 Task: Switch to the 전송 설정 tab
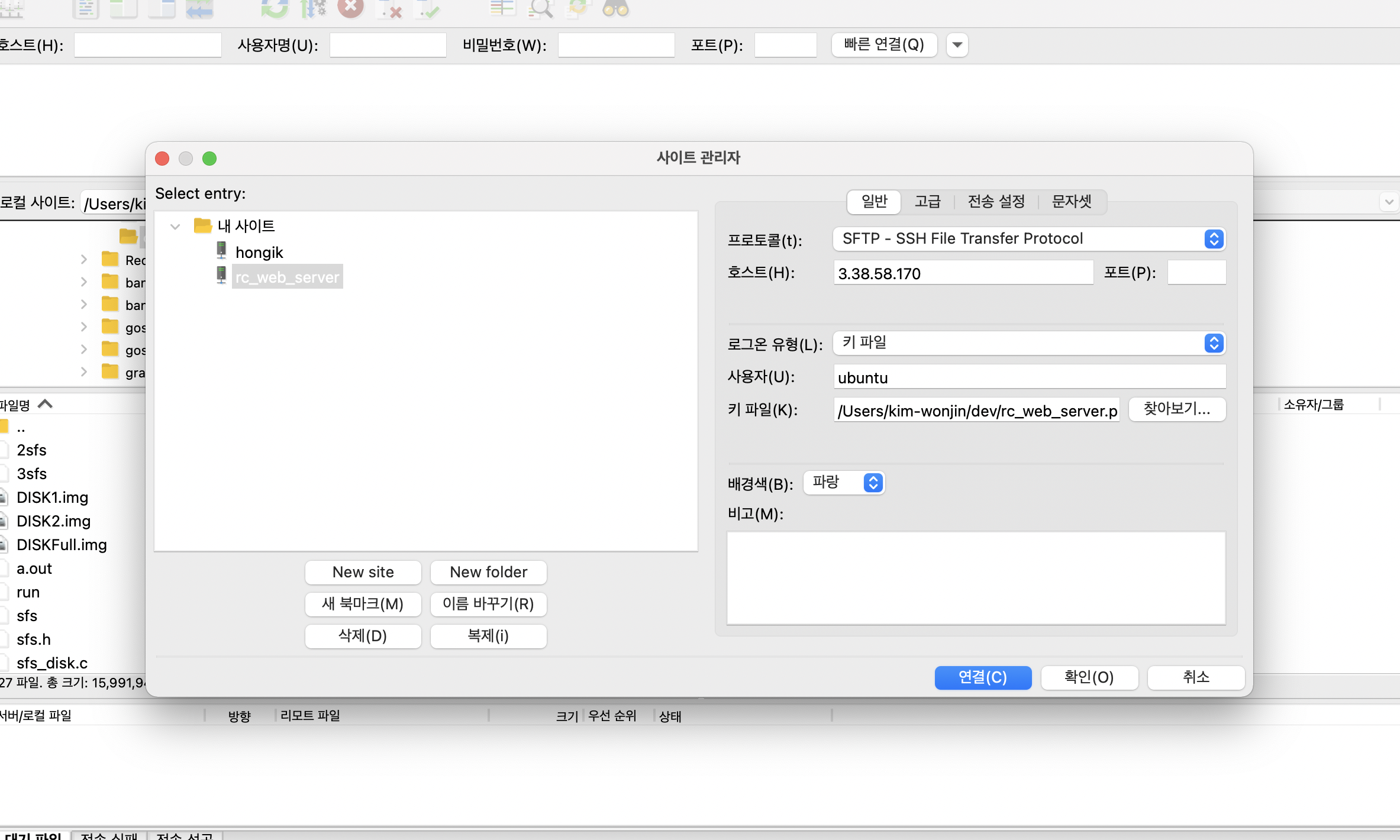[996, 202]
